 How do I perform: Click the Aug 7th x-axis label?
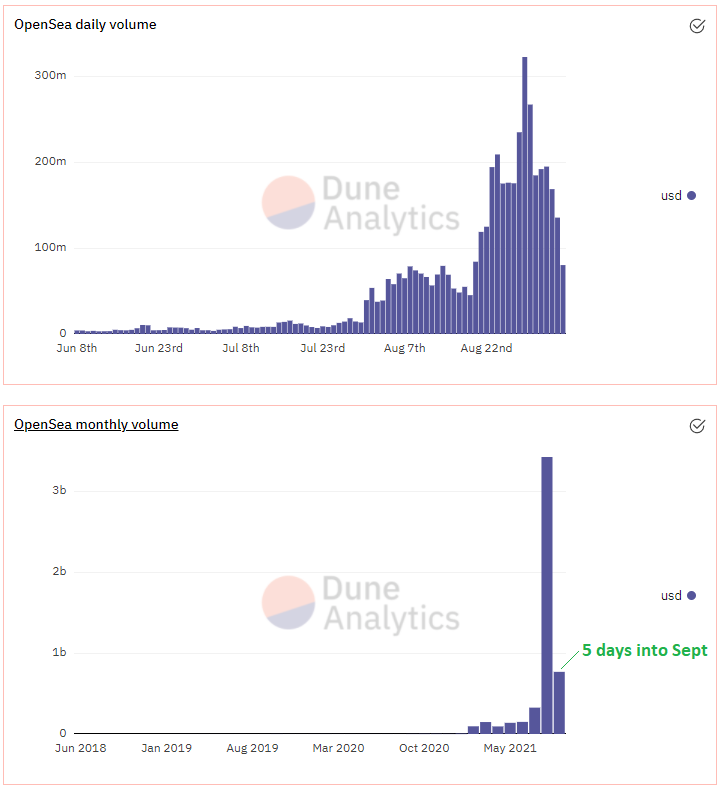[x=405, y=348]
